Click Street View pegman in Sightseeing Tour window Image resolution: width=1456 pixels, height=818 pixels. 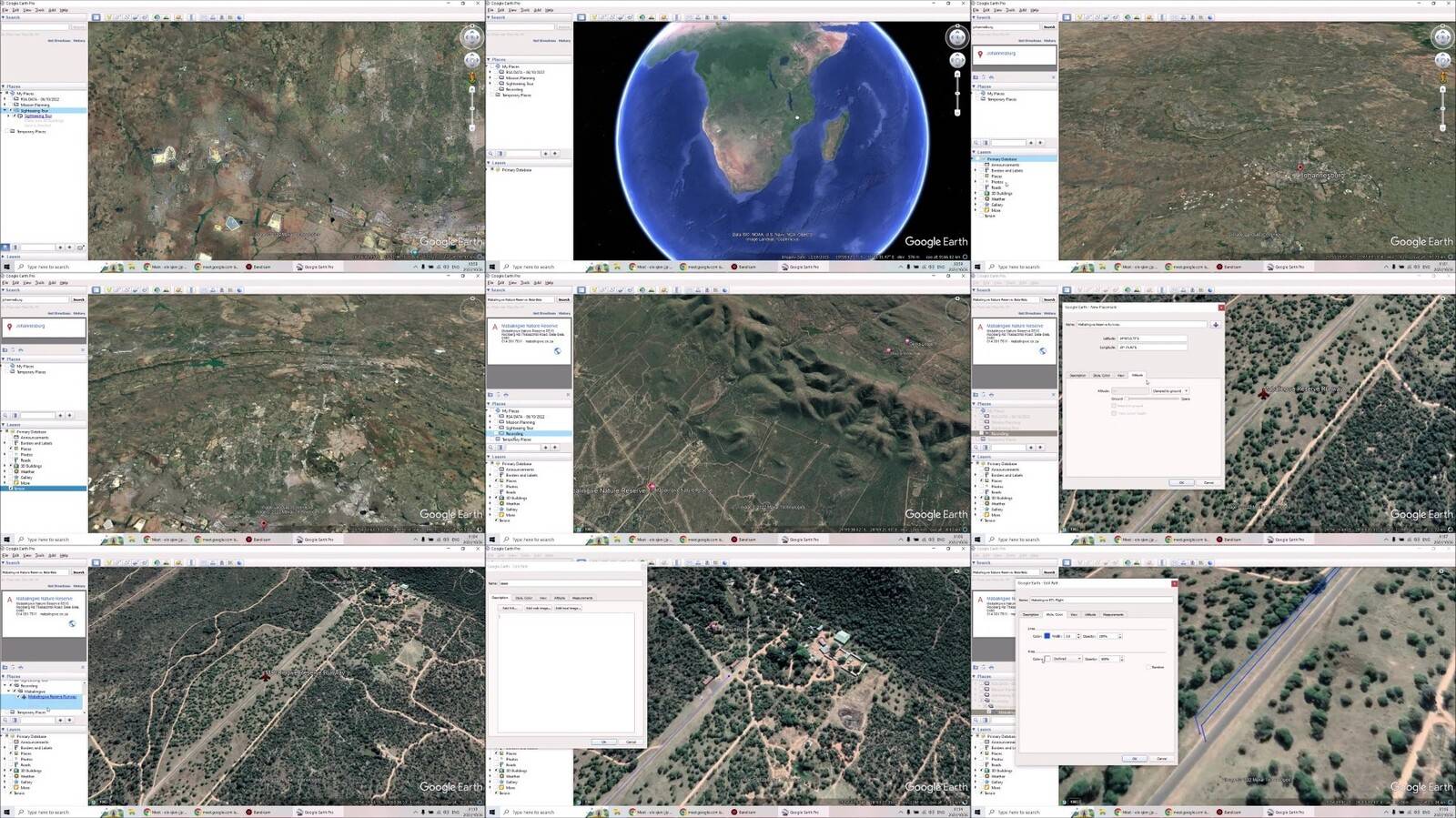pos(471,77)
